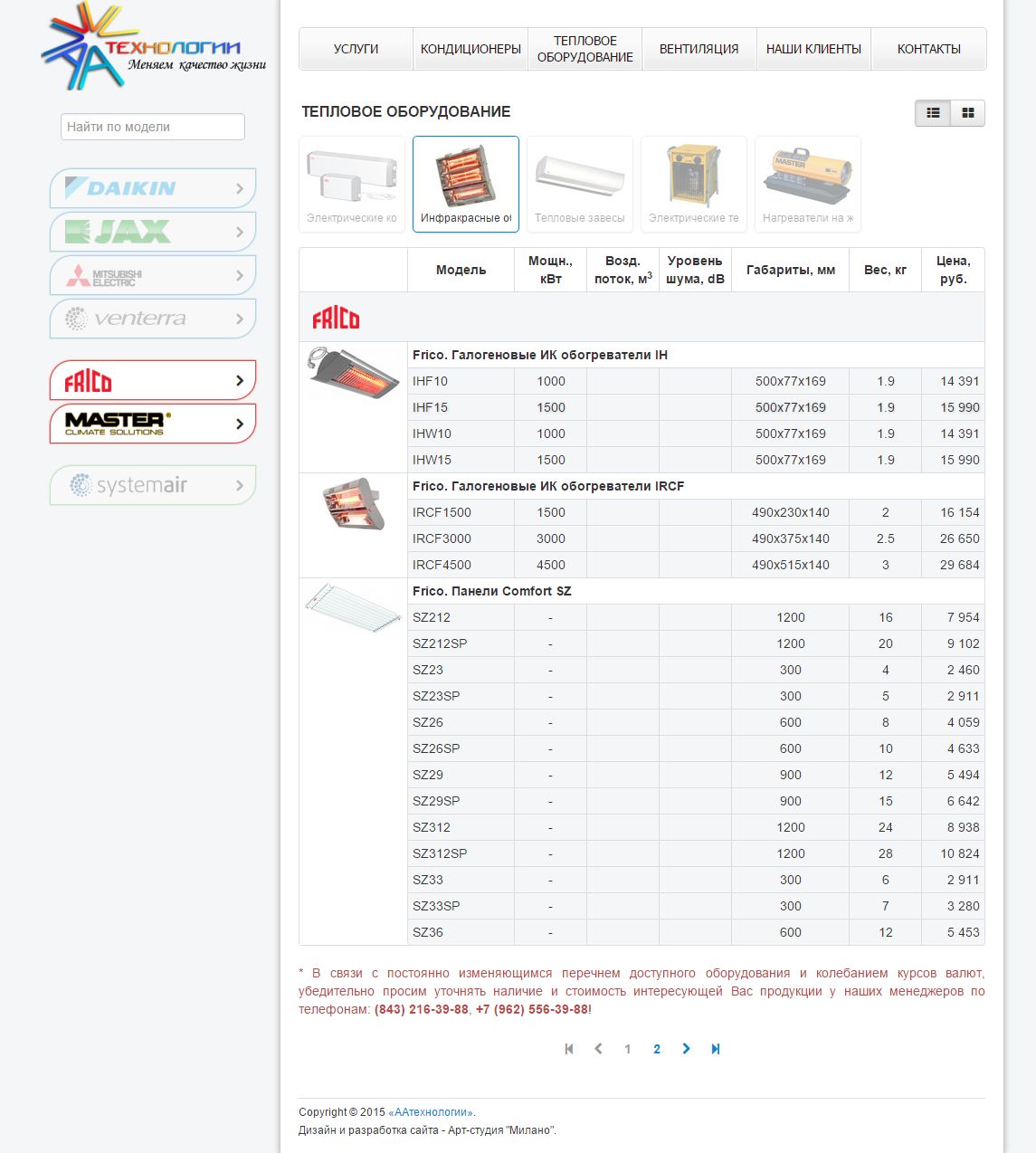Jump to last page of results

tap(715, 1049)
